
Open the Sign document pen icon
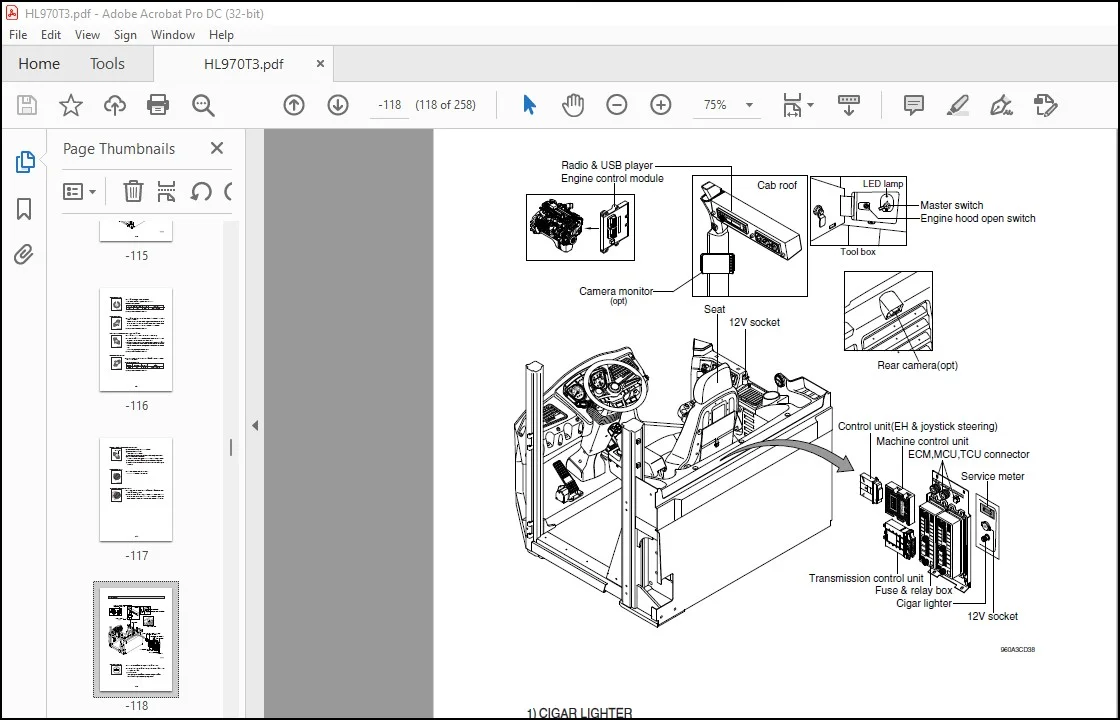(x=1001, y=105)
